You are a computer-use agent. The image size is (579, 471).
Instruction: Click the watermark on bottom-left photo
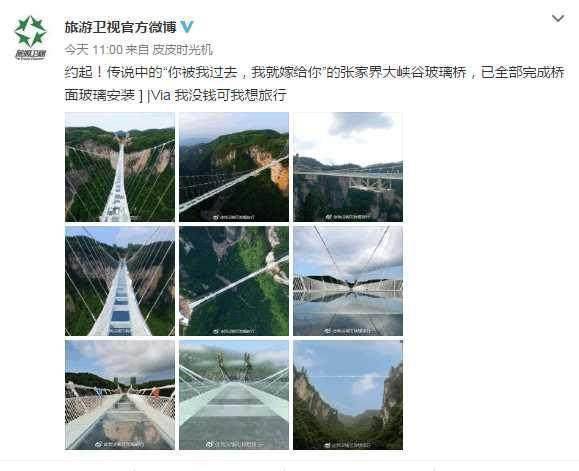pos(120,444)
